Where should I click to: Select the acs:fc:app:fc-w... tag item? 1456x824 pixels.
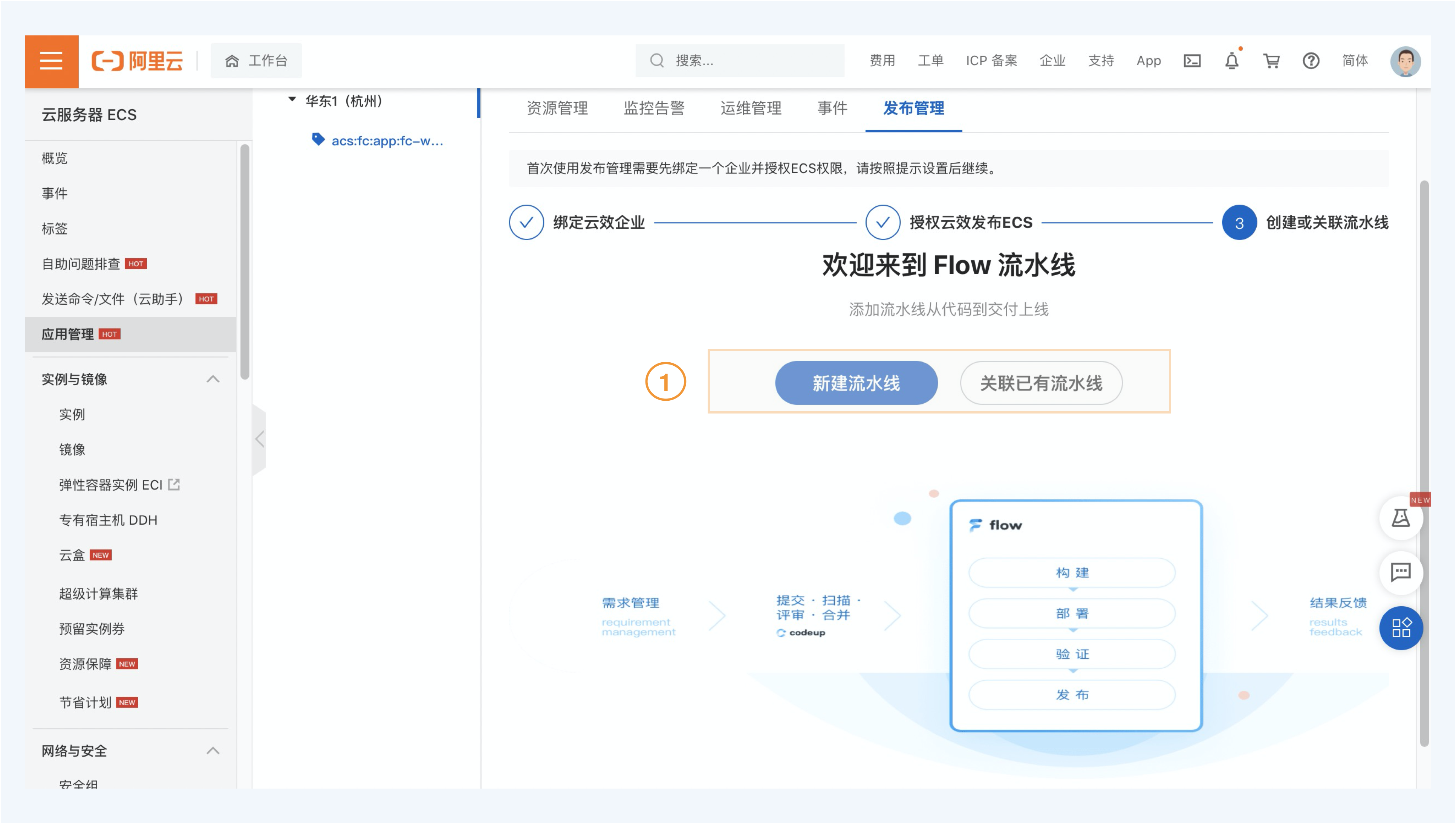(x=387, y=141)
